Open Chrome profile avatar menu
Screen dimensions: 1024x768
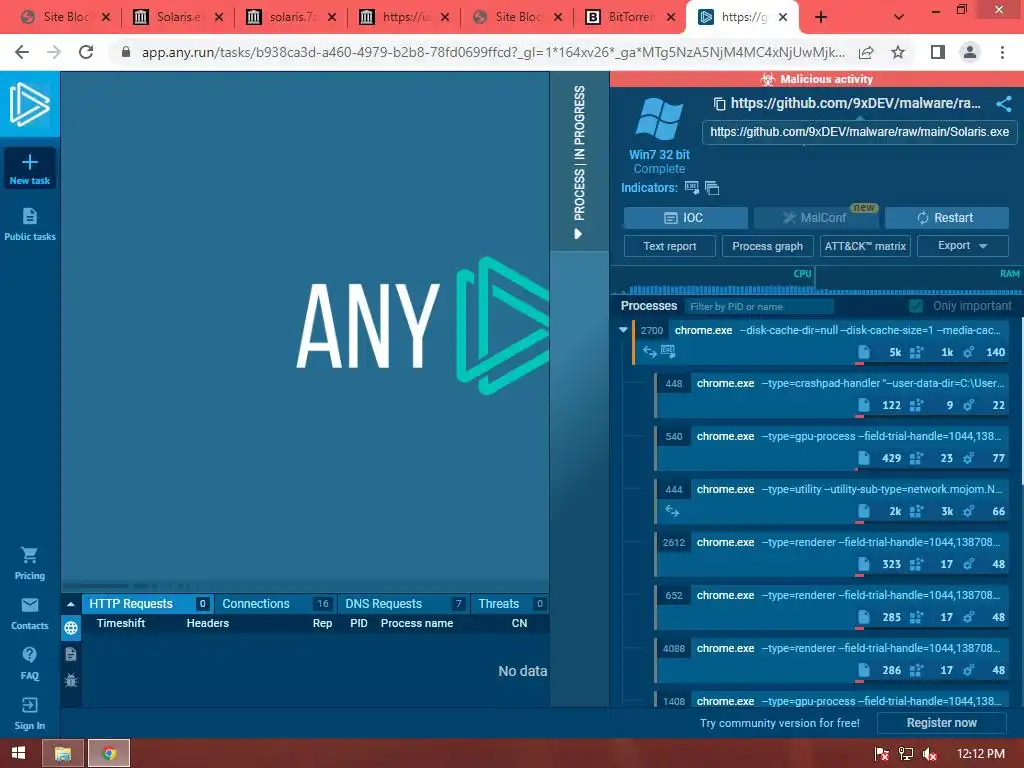[x=970, y=52]
